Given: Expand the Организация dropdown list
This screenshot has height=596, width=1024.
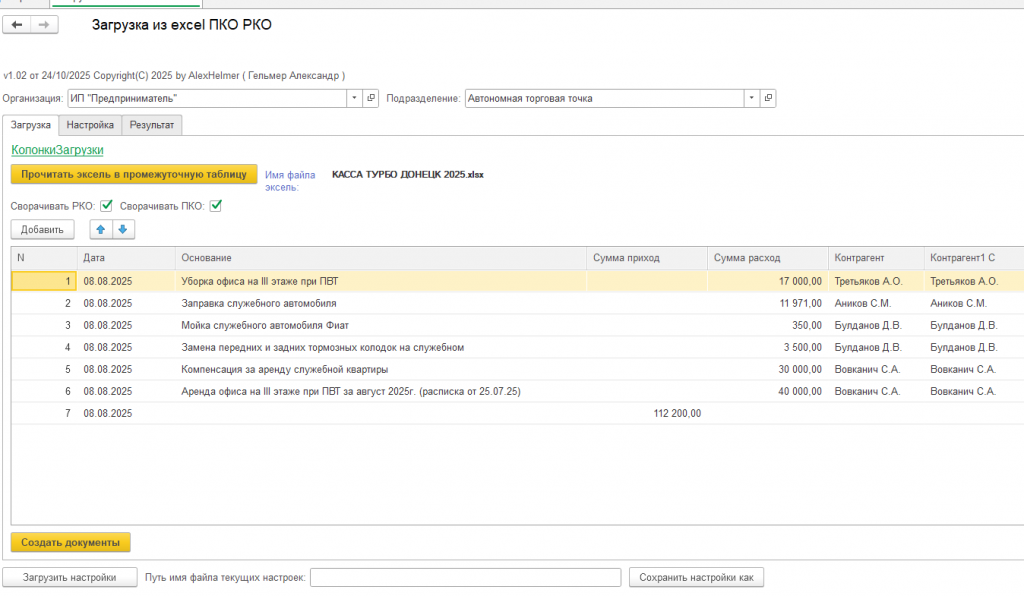Looking at the screenshot, I should tap(354, 98).
